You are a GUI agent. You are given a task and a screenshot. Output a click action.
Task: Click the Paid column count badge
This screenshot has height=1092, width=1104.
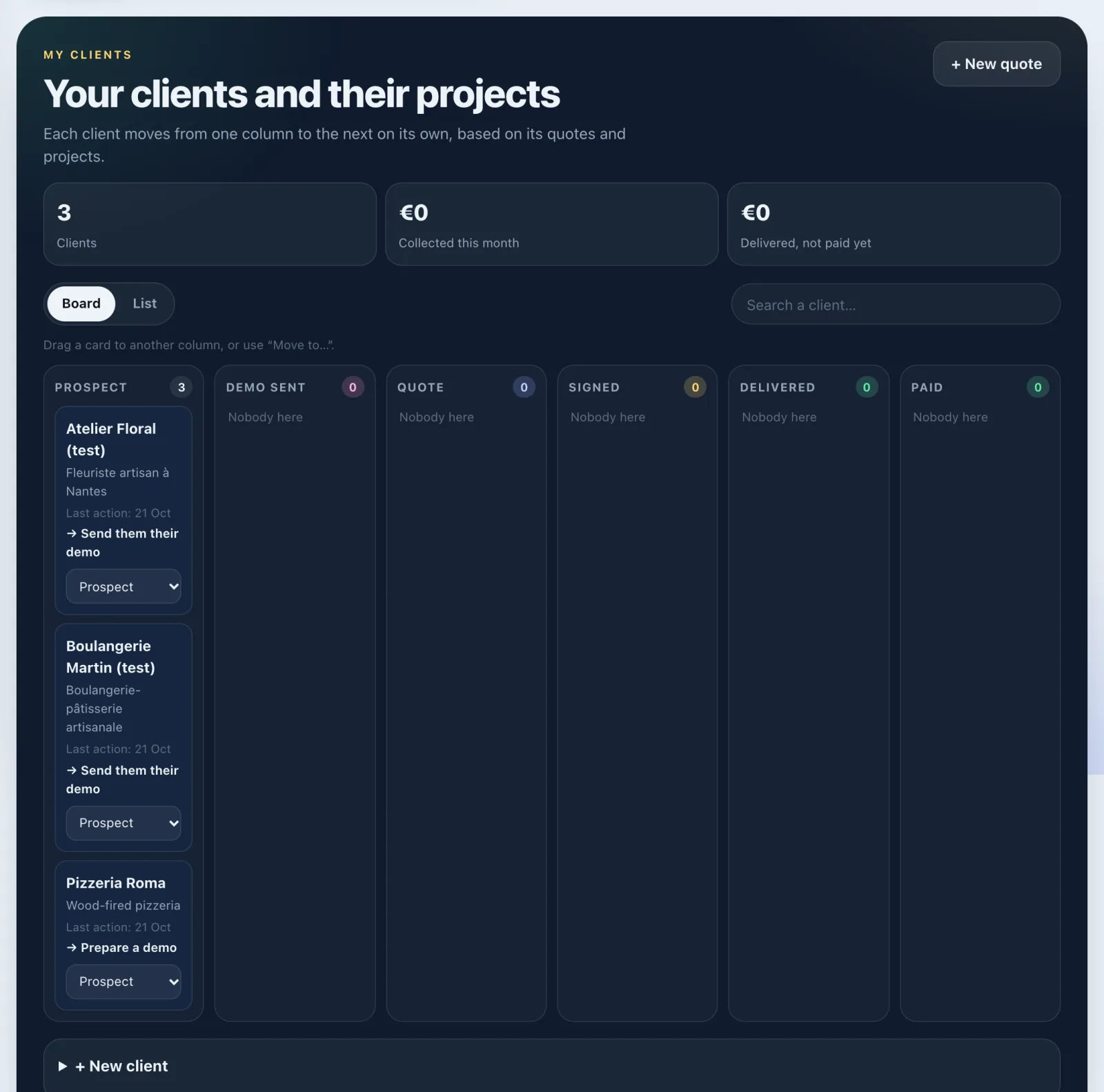(x=1038, y=387)
